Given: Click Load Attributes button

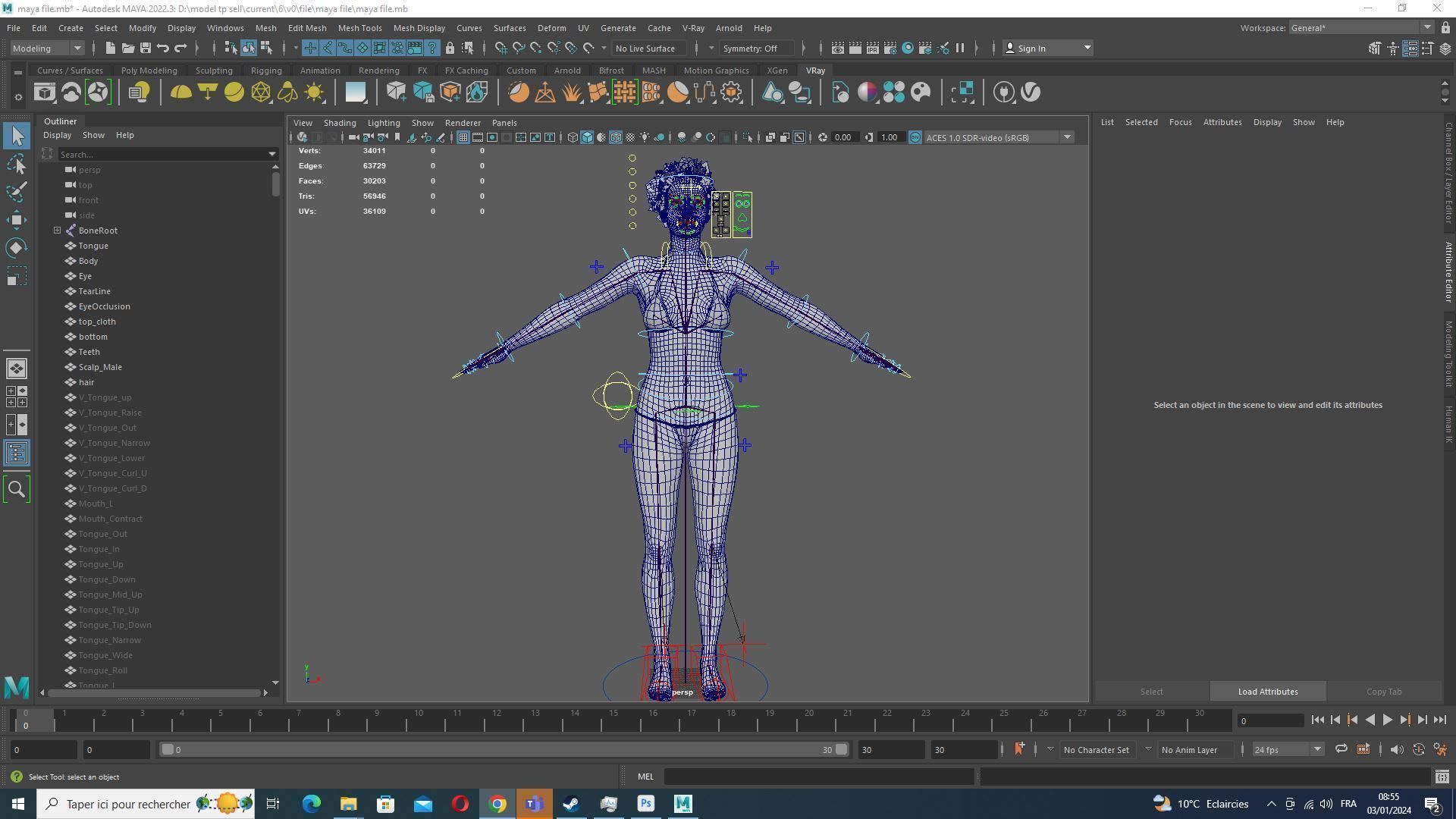Looking at the screenshot, I should [1267, 692].
